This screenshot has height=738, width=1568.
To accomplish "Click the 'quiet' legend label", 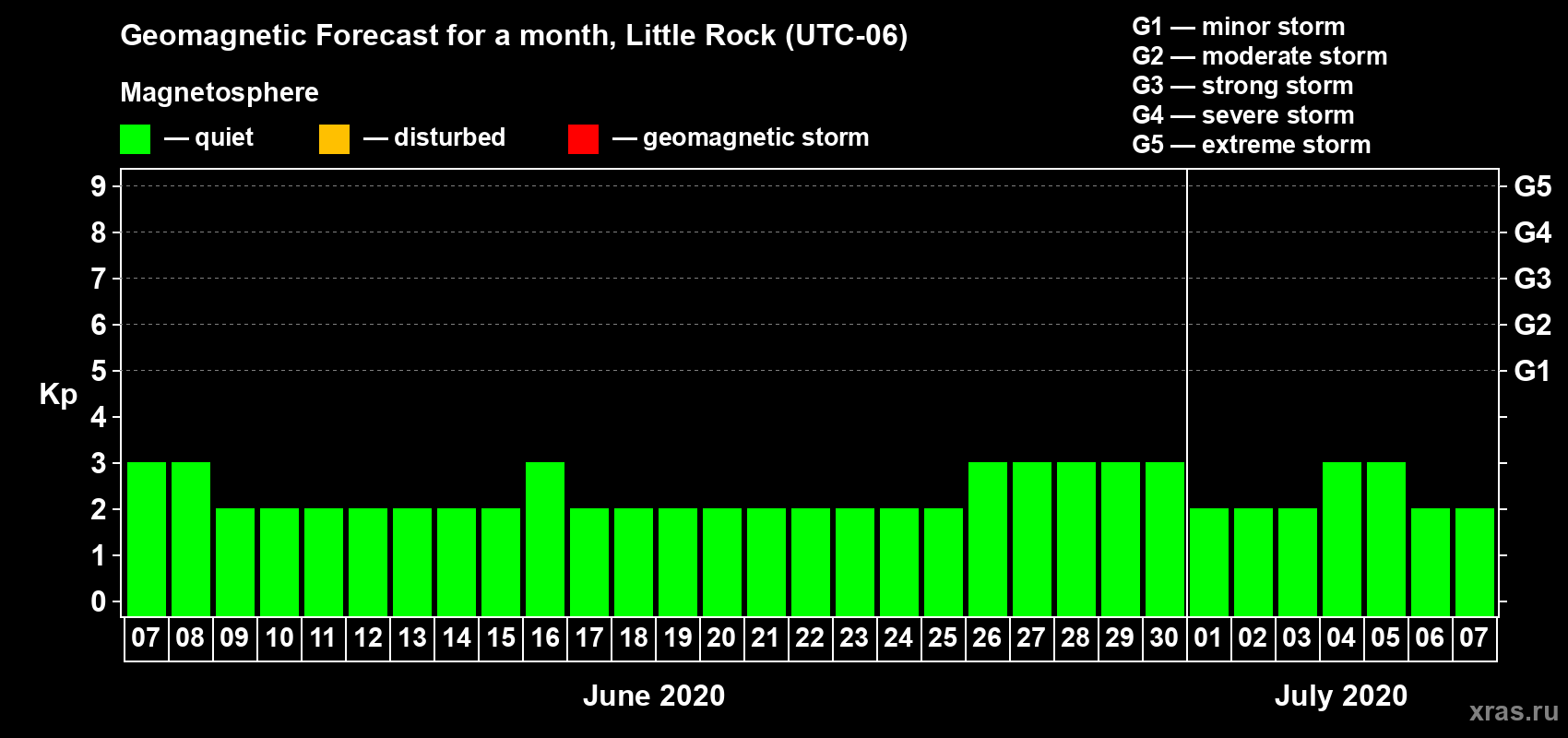I will click(224, 137).
